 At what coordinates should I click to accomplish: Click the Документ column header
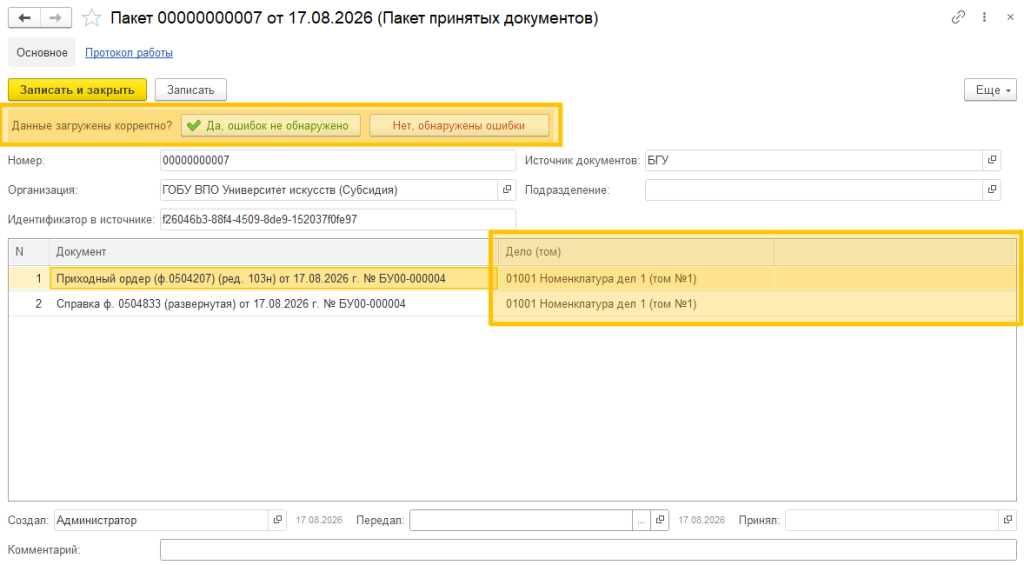click(x=273, y=251)
